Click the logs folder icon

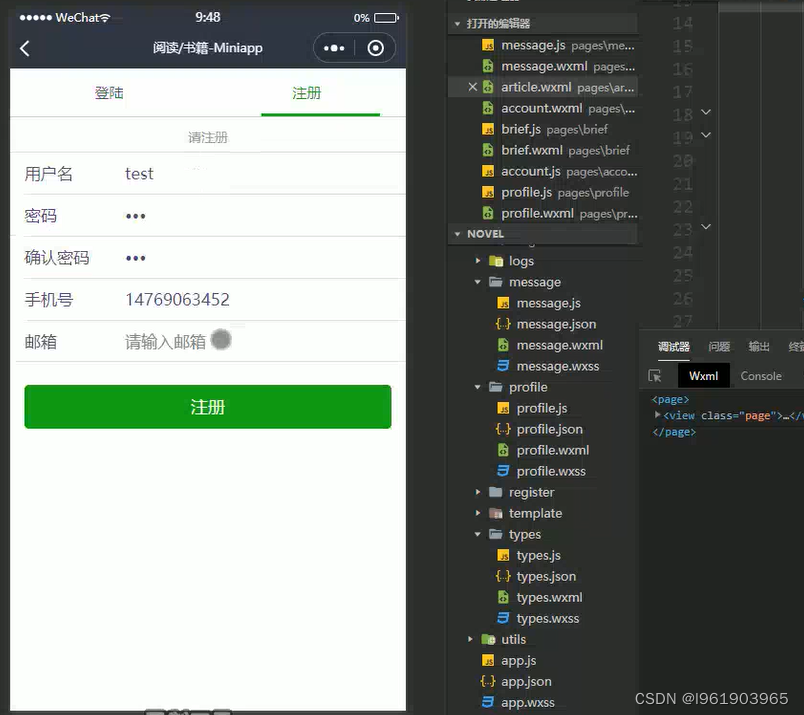[496, 261]
